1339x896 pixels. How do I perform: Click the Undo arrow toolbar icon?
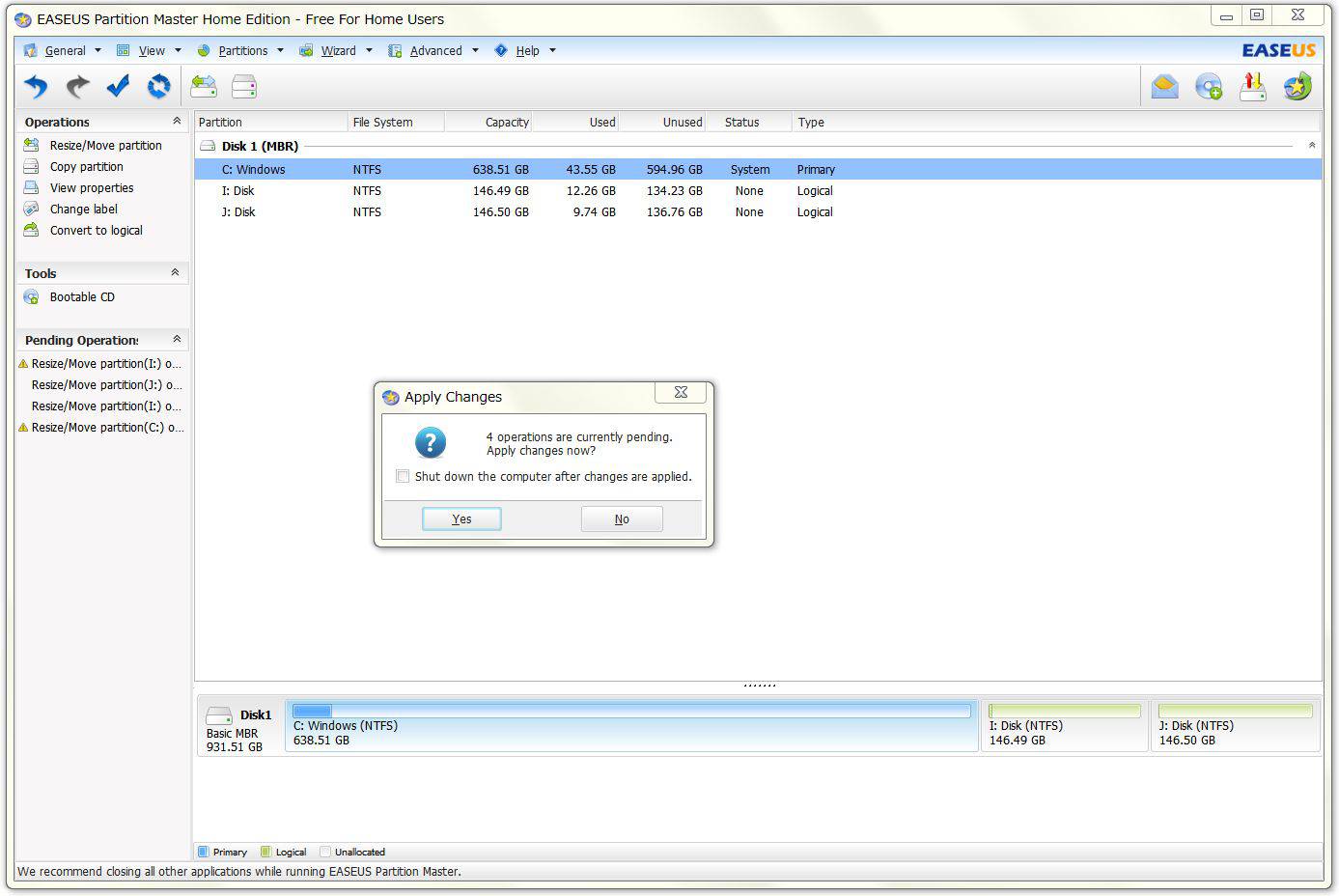36,87
